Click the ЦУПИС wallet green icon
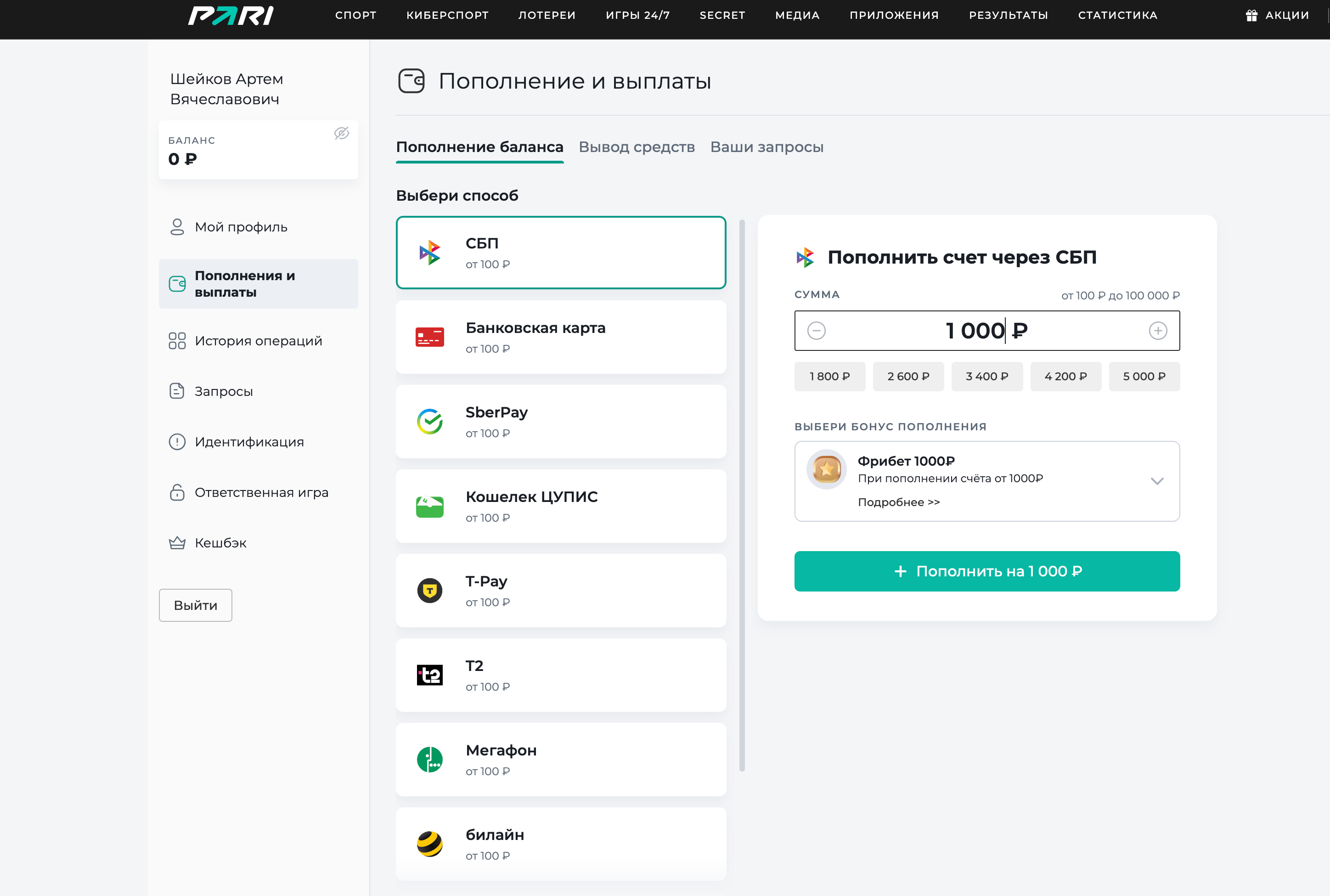Screen dimensions: 1330x896 click(429, 506)
